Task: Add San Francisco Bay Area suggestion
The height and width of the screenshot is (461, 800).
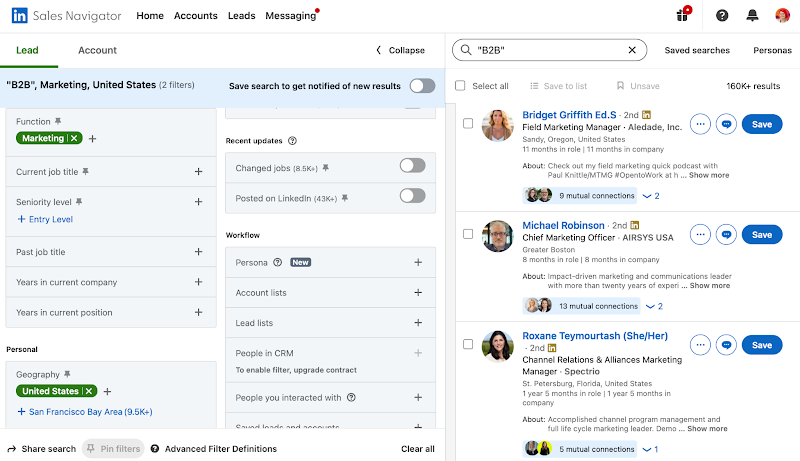Action: pos(85,412)
